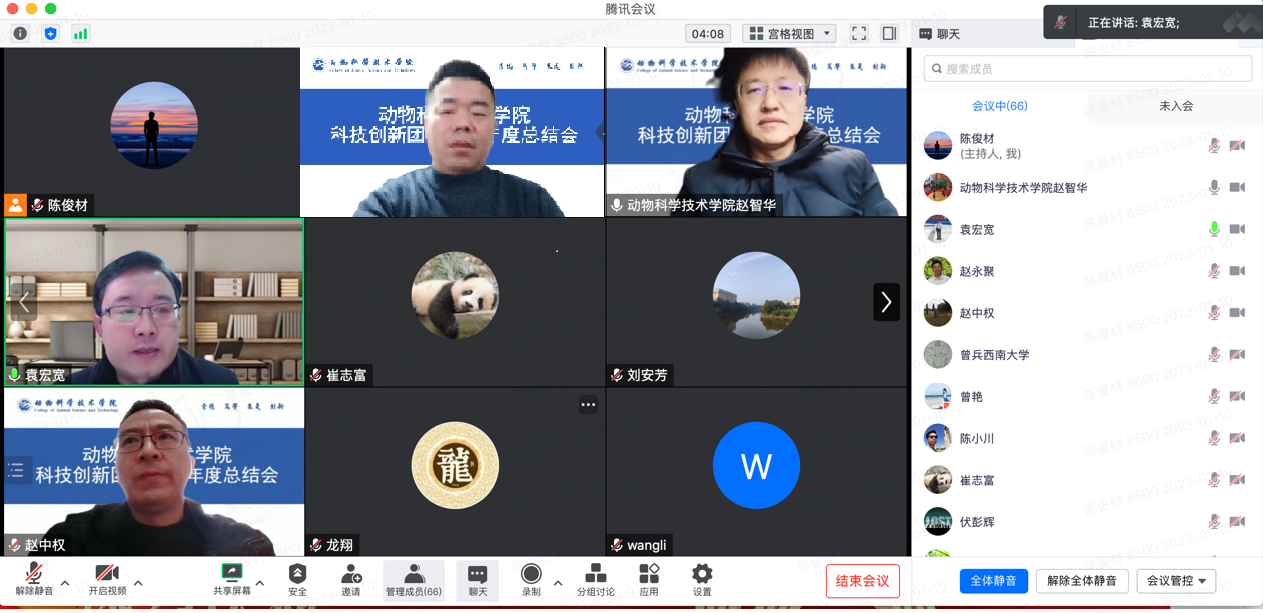Start recording with the record icon

click(x=531, y=574)
